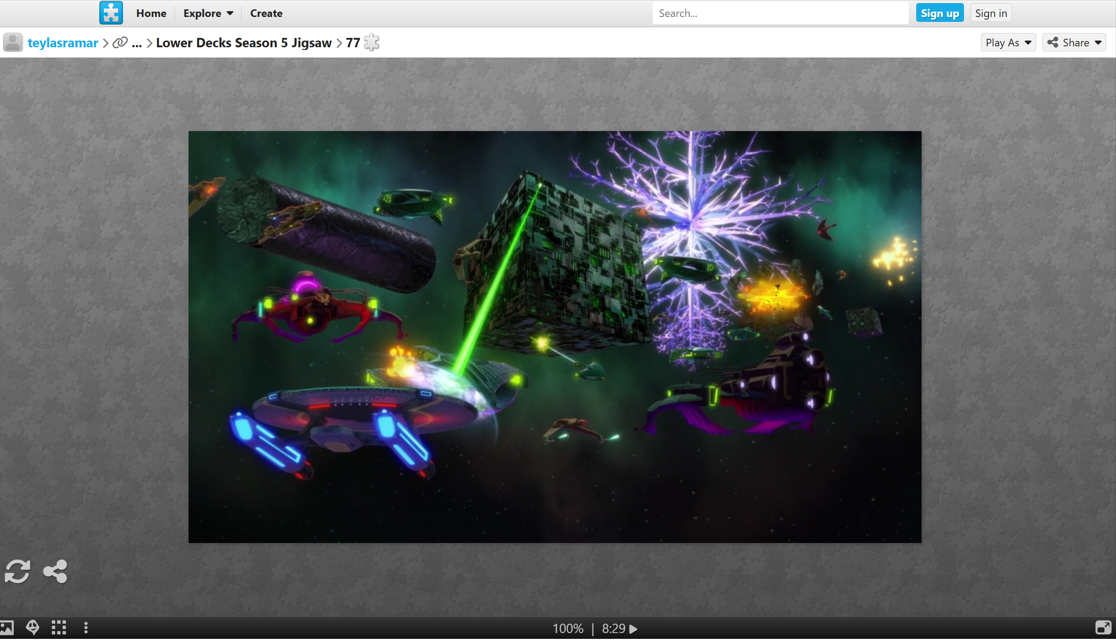Click the user avatar beside teylasramar
This screenshot has height=640, width=1116.
tap(13, 43)
